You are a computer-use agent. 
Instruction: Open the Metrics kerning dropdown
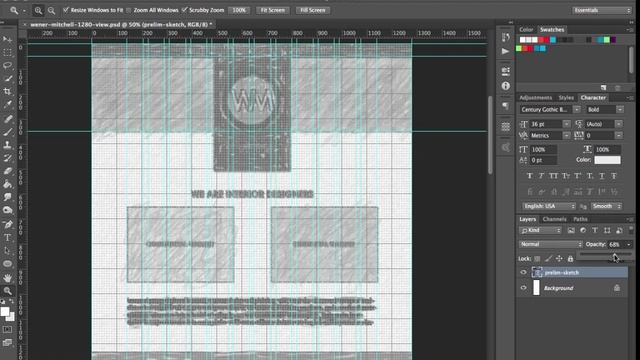[567, 136]
